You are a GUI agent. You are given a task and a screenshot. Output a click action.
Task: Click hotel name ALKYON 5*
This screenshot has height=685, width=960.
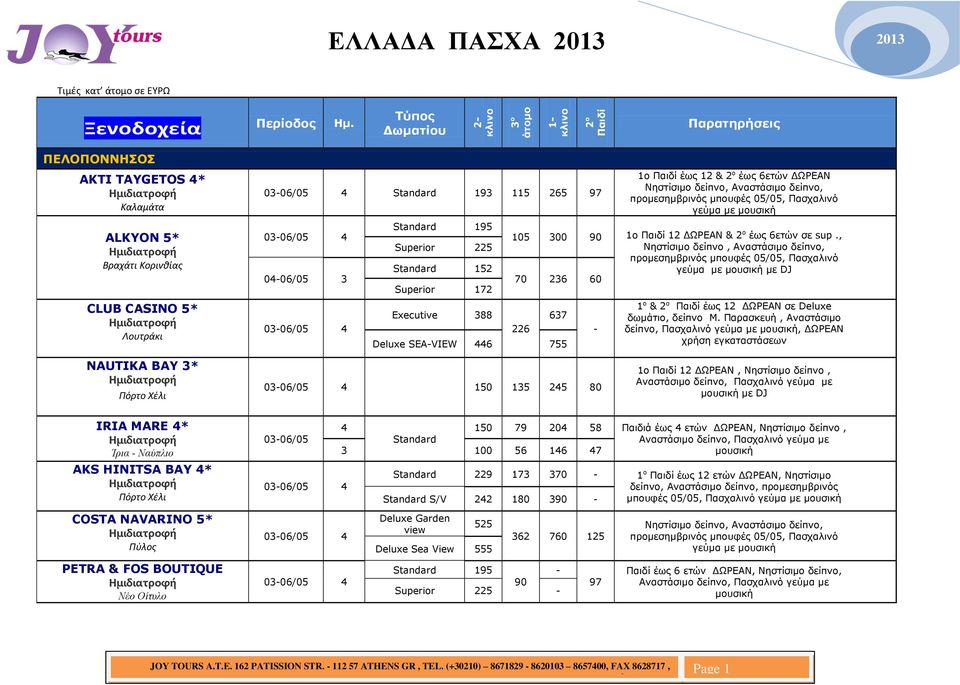point(142,238)
